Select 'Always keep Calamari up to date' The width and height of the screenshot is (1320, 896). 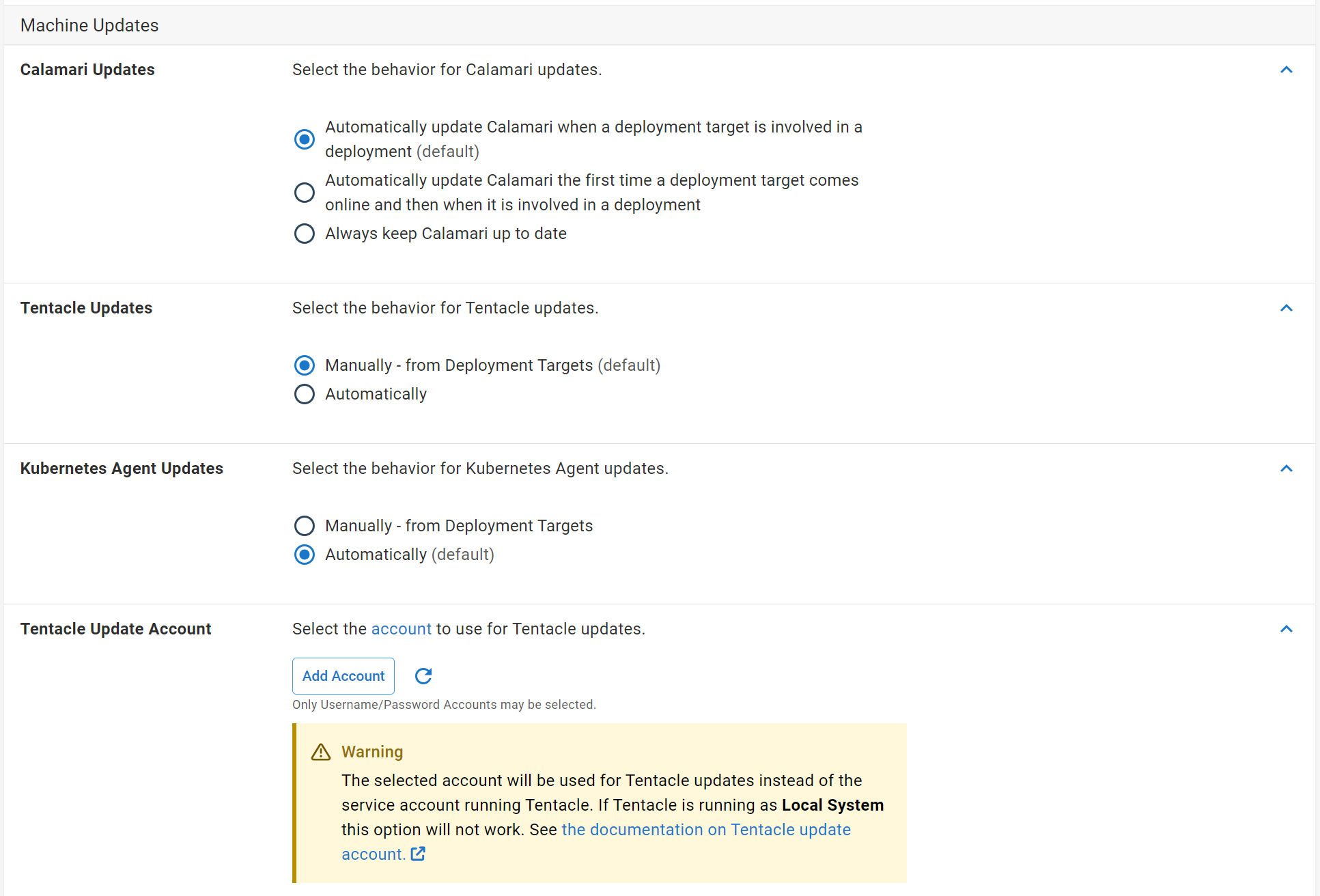[305, 234]
